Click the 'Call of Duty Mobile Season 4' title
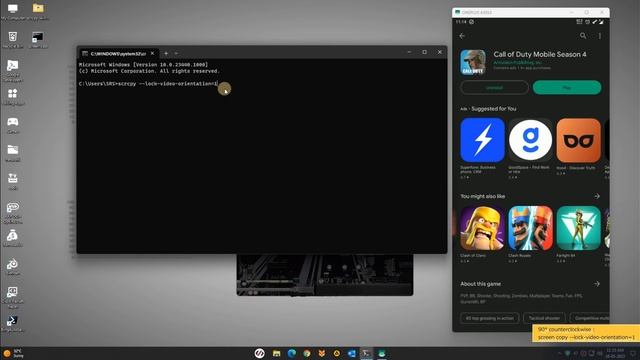Viewport: 640px width, 360px height. [540, 54]
